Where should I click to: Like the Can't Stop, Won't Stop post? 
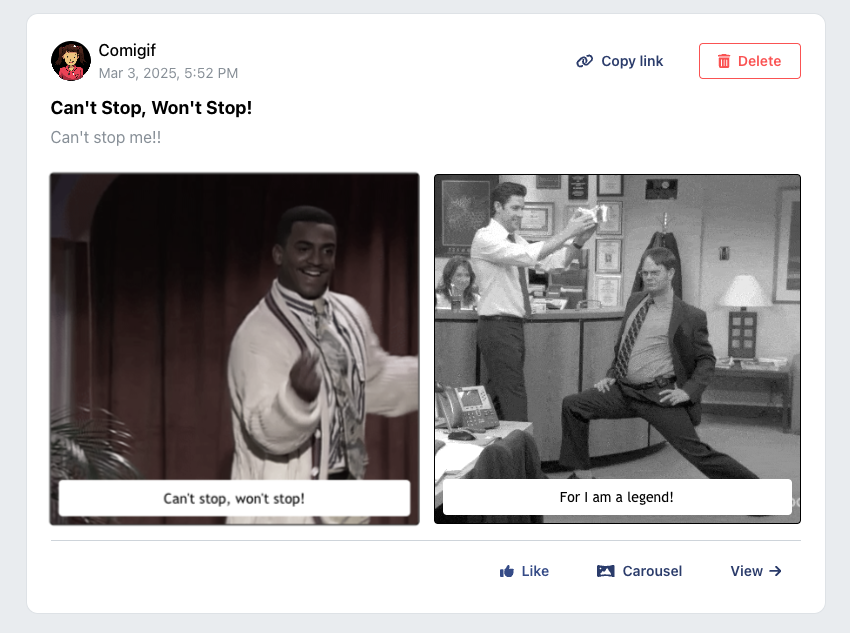pyautogui.click(x=524, y=571)
